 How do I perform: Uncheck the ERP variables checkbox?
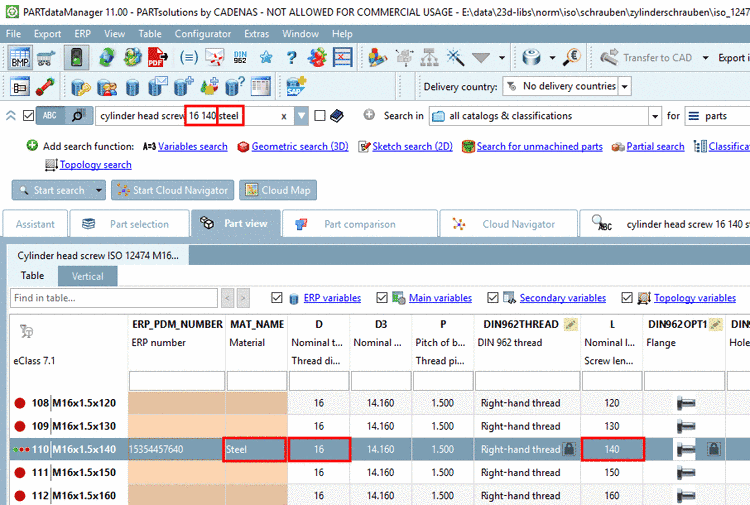[x=276, y=298]
